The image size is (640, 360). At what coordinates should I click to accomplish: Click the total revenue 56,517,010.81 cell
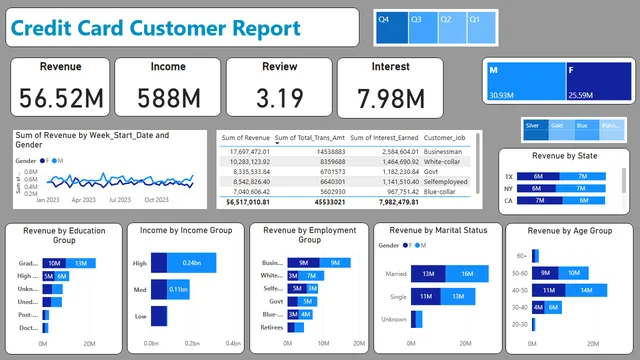[x=248, y=202]
